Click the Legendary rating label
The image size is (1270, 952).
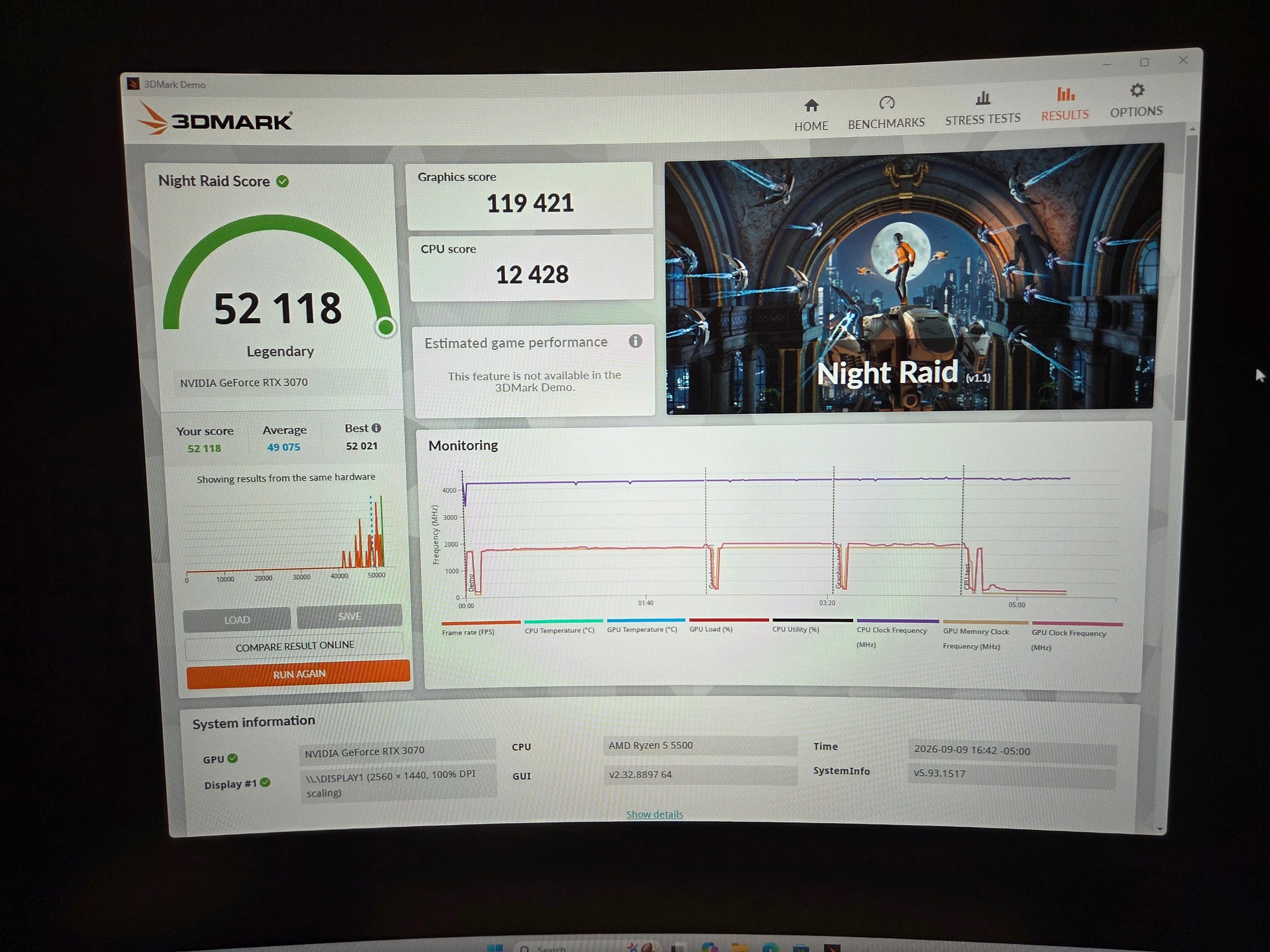pyautogui.click(x=280, y=351)
